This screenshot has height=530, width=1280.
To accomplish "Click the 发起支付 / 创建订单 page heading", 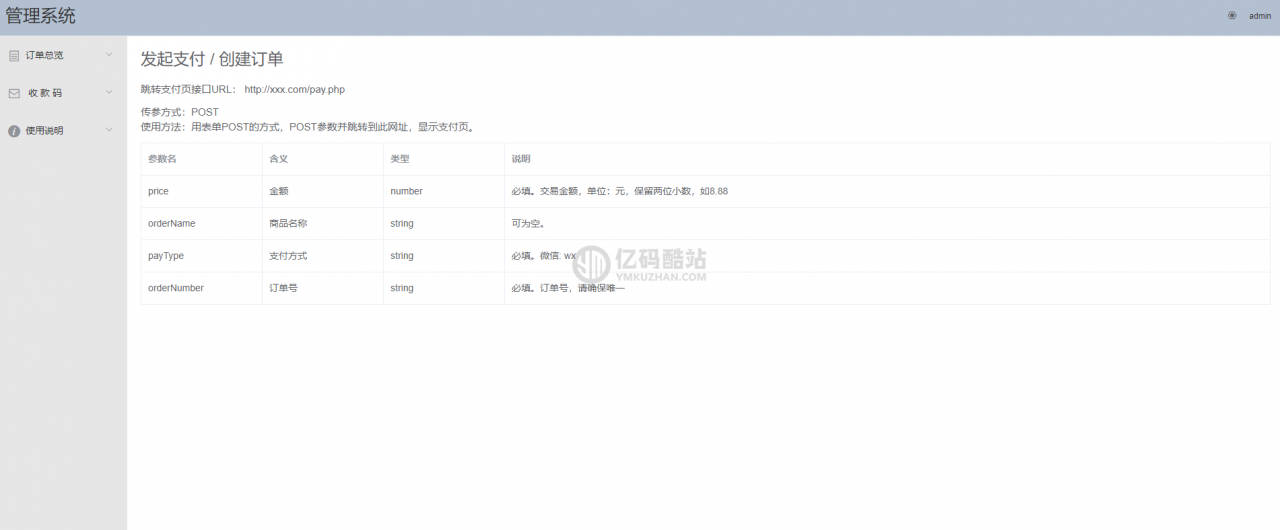I will 212,59.
